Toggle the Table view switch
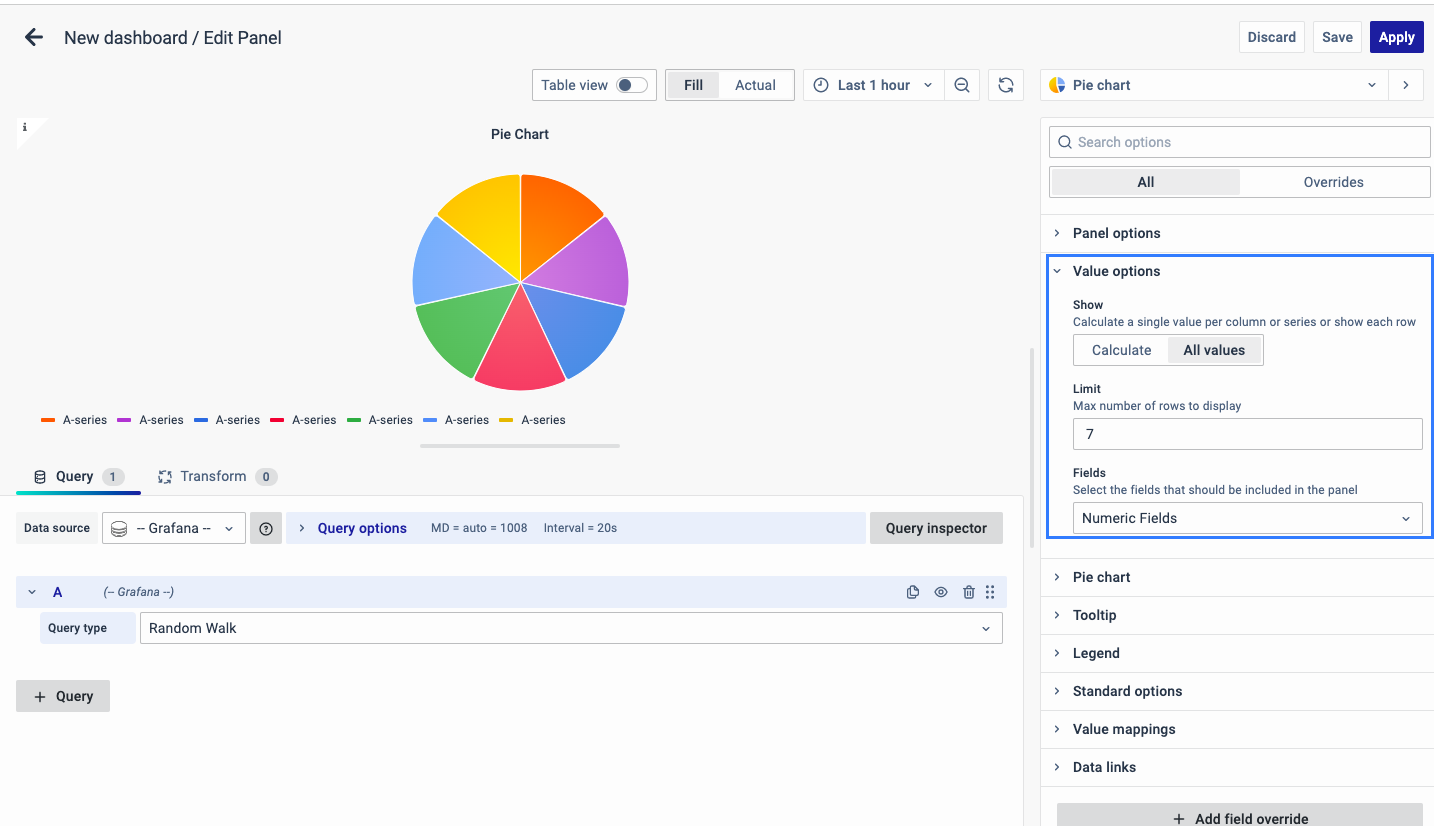The width and height of the screenshot is (1434, 826). 630,85
